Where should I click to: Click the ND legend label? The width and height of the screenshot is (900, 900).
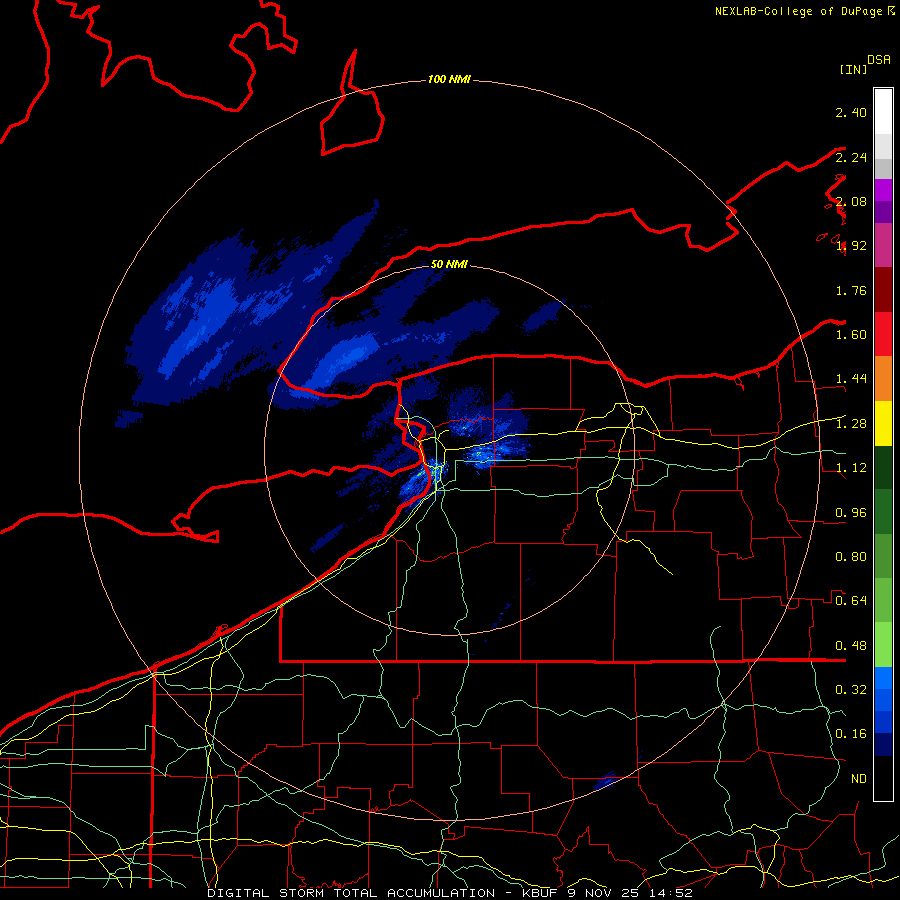pos(859,779)
